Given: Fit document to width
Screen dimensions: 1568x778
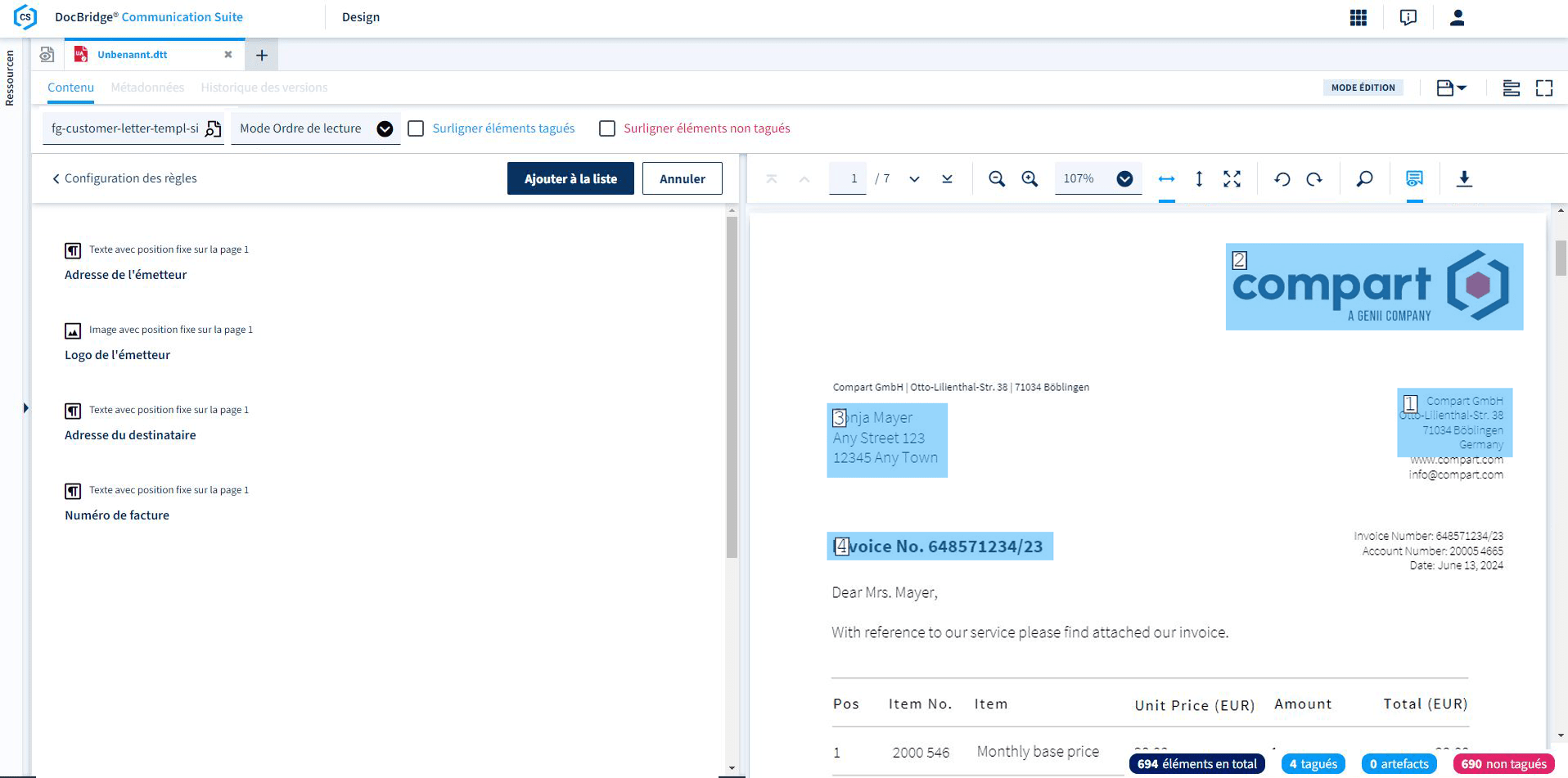Looking at the screenshot, I should 1167,178.
